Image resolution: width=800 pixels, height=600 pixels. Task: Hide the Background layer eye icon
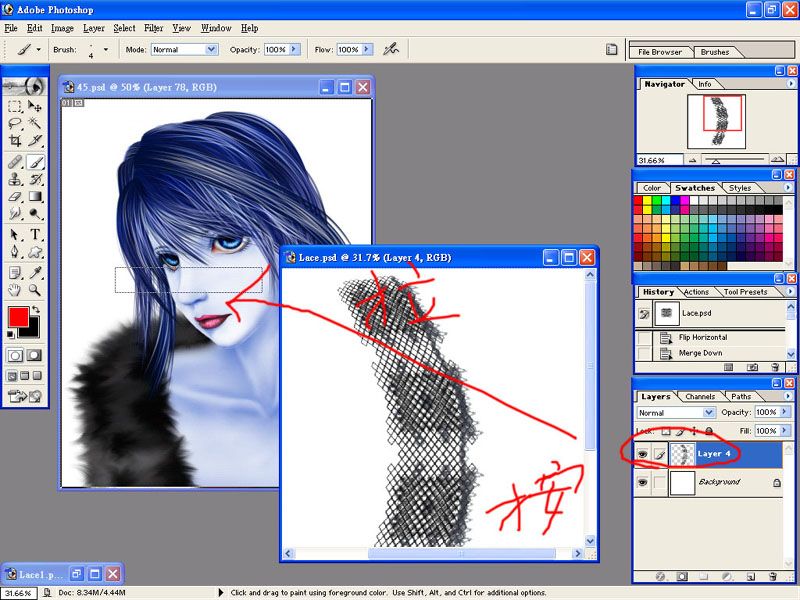[x=642, y=482]
